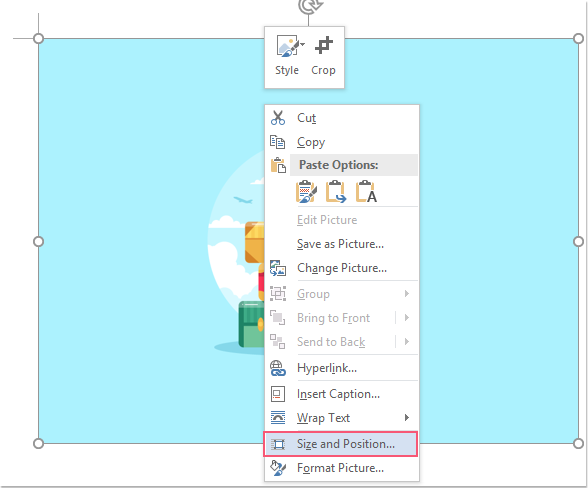
Task: Click the left-middle sizing handle
Action: click(38, 241)
